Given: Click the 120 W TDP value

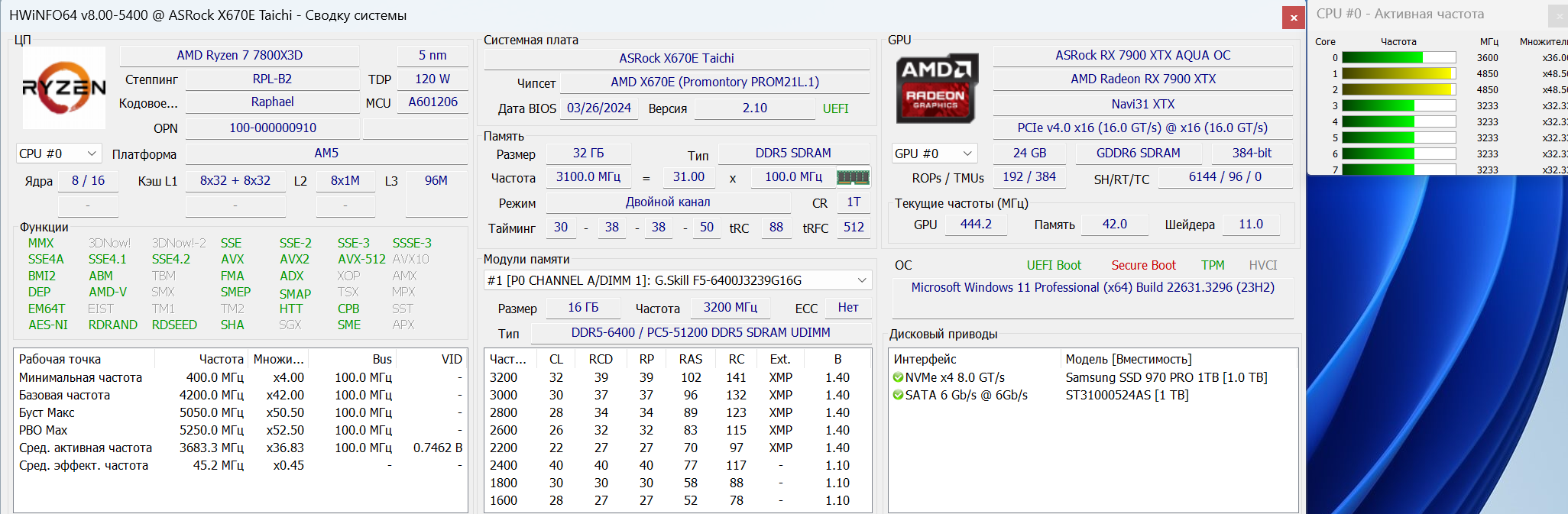Looking at the screenshot, I should point(432,79).
